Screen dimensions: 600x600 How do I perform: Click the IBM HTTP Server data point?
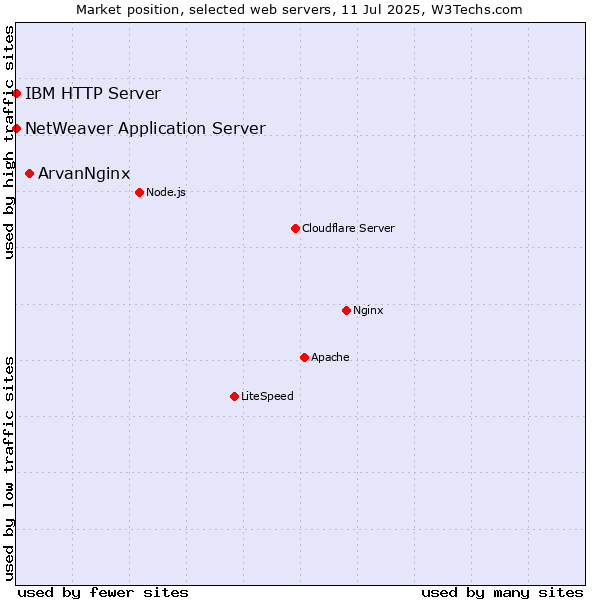(16, 93)
